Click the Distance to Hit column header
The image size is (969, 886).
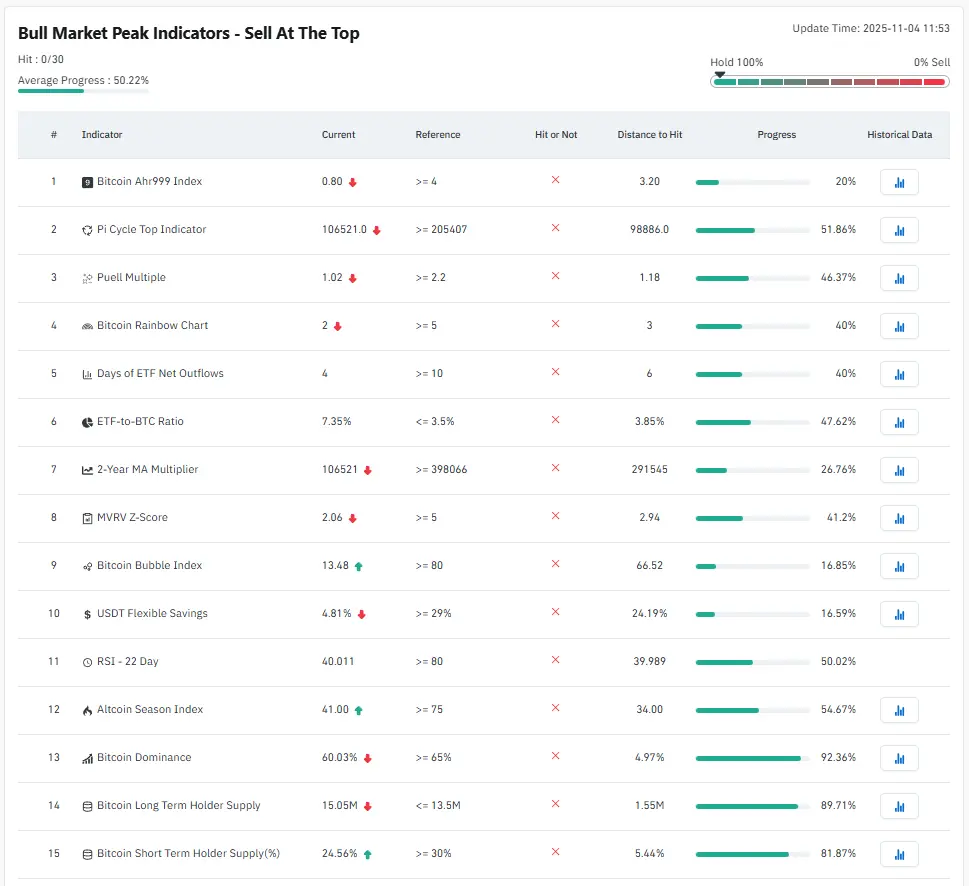pyautogui.click(x=649, y=135)
